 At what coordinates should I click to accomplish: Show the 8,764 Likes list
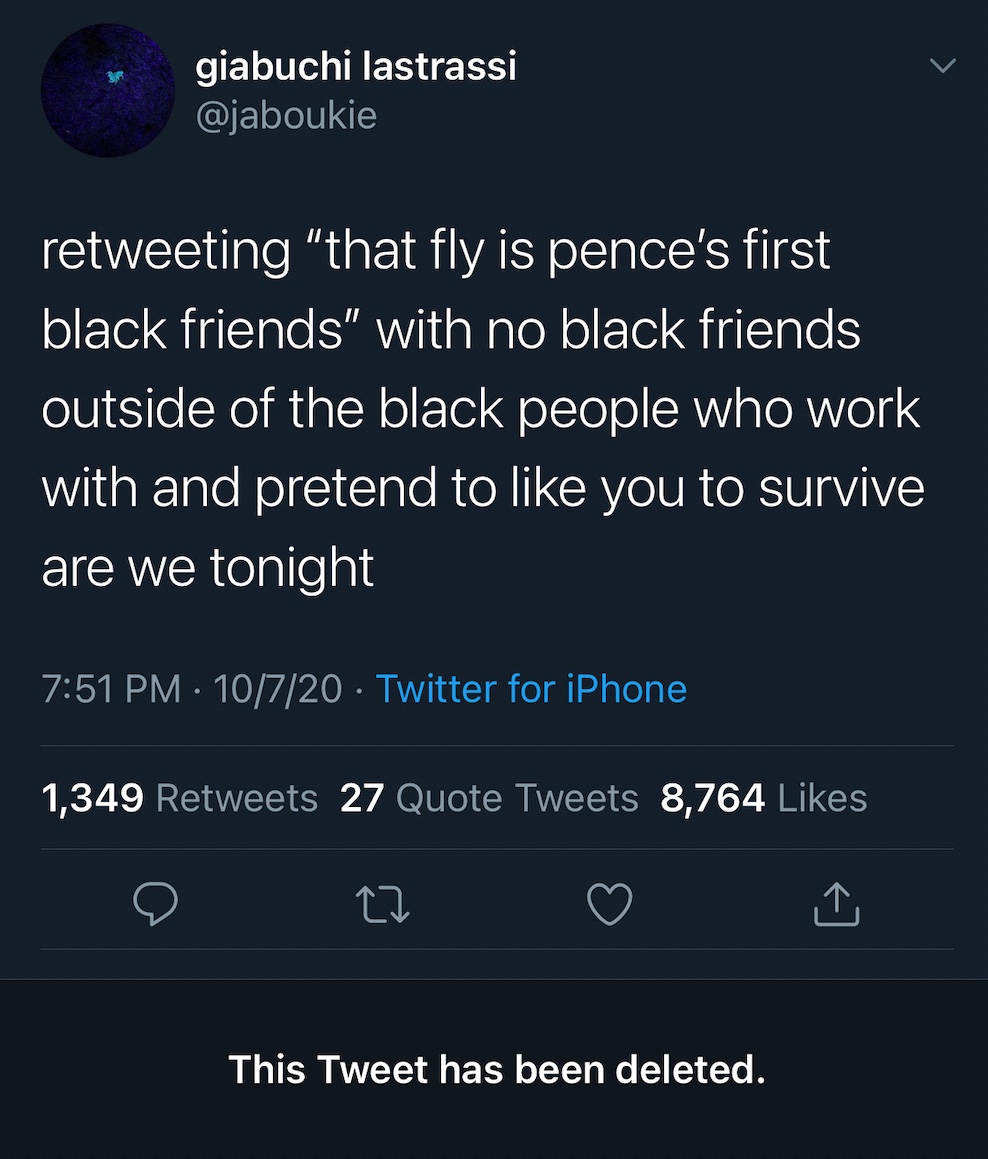pyautogui.click(x=764, y=798)
